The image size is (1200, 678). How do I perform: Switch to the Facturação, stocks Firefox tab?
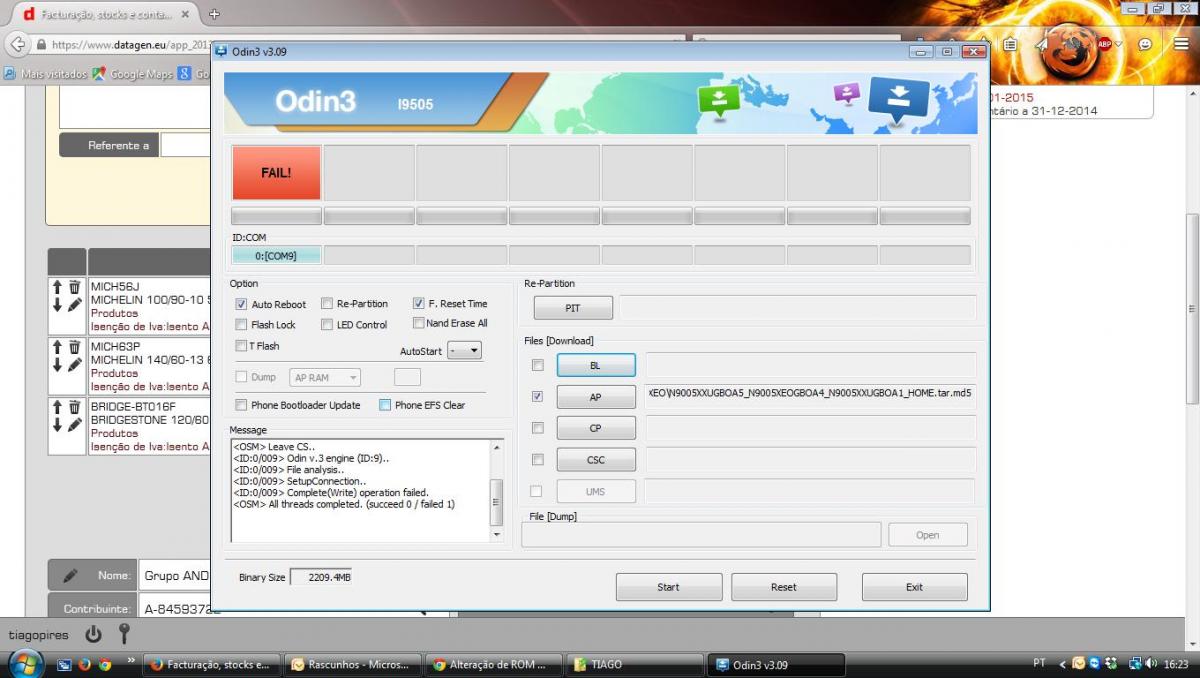click(107, 14)
